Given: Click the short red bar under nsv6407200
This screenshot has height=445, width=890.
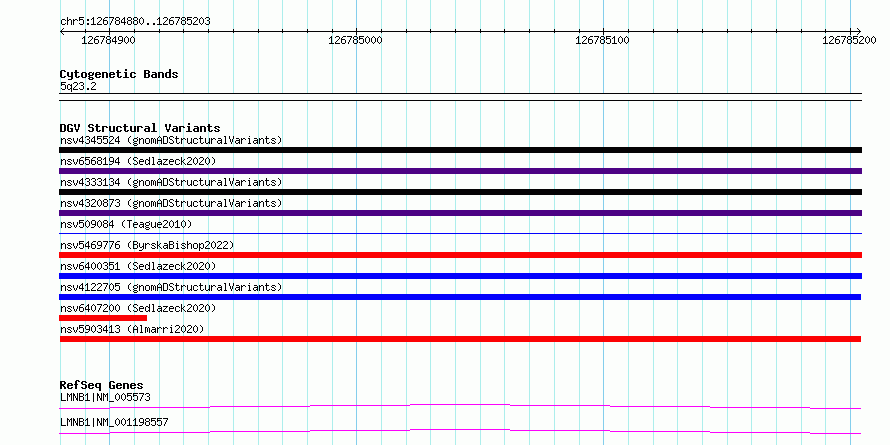Looking at the screenshot, I should [x=103, y=318].
